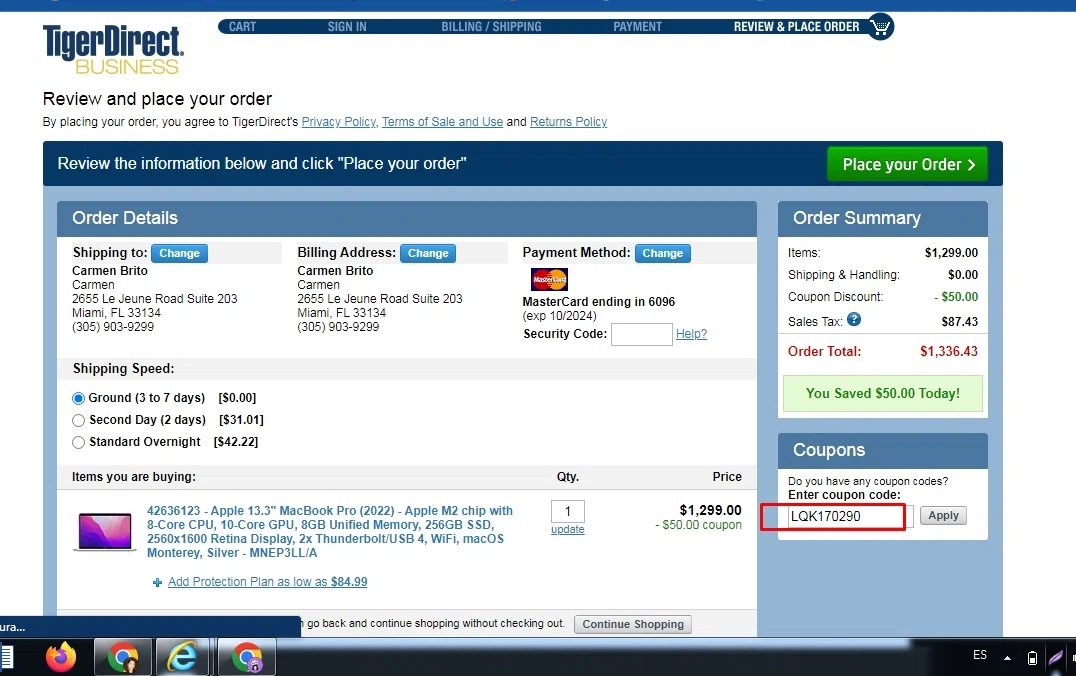The width and height of the screenshot is (1076, 676).
Task: Change the Payment Method
Action: click(662, 253)
